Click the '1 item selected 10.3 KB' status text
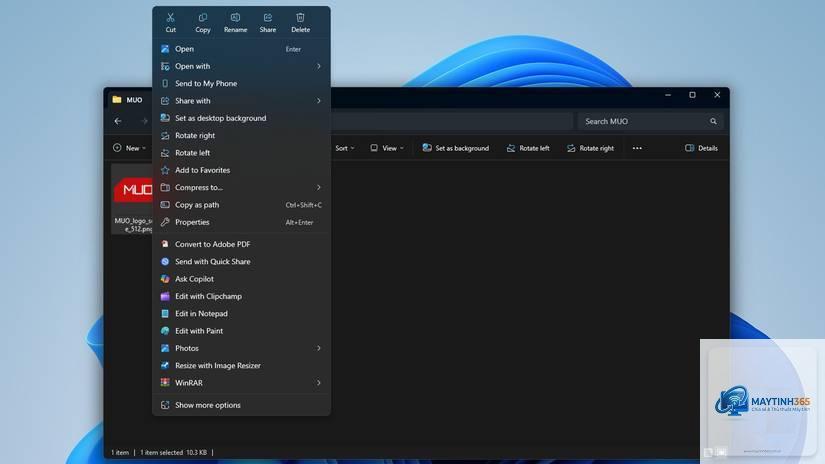 pyautogui.click(x=174, y=452)
